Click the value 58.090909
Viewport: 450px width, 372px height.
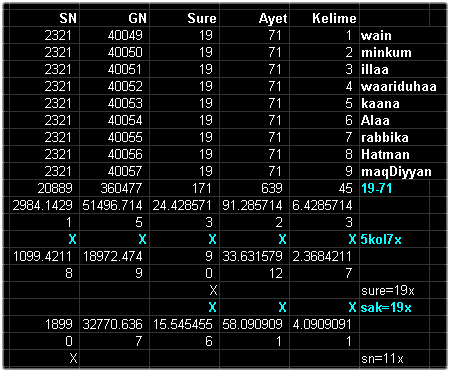coord(252,324)
